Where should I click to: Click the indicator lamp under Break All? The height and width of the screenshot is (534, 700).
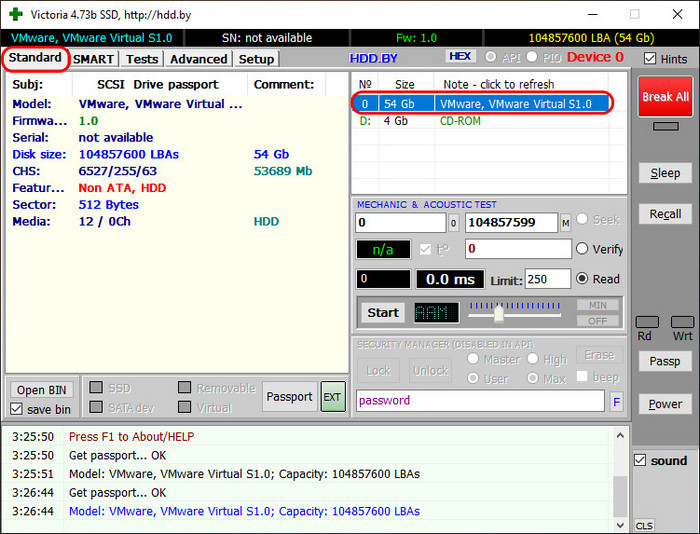pos(666,126)
